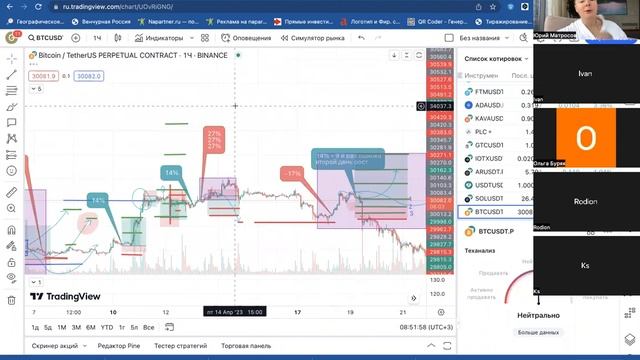640x360 pixels.
Task: Bookmark page with browser star icon
Action: coord(493,7)
